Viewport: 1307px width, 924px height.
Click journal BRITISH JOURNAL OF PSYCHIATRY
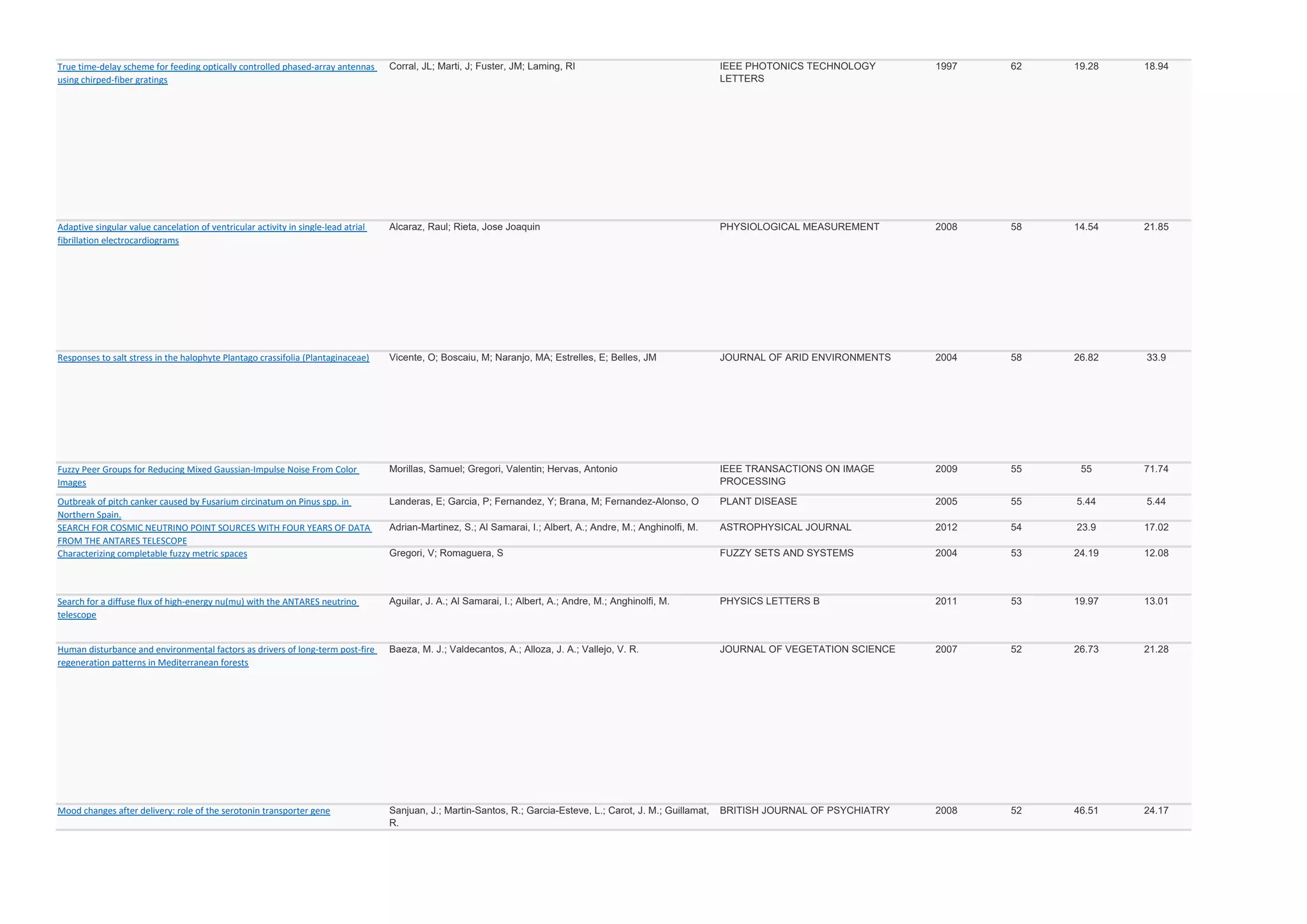tap(805, 811)
